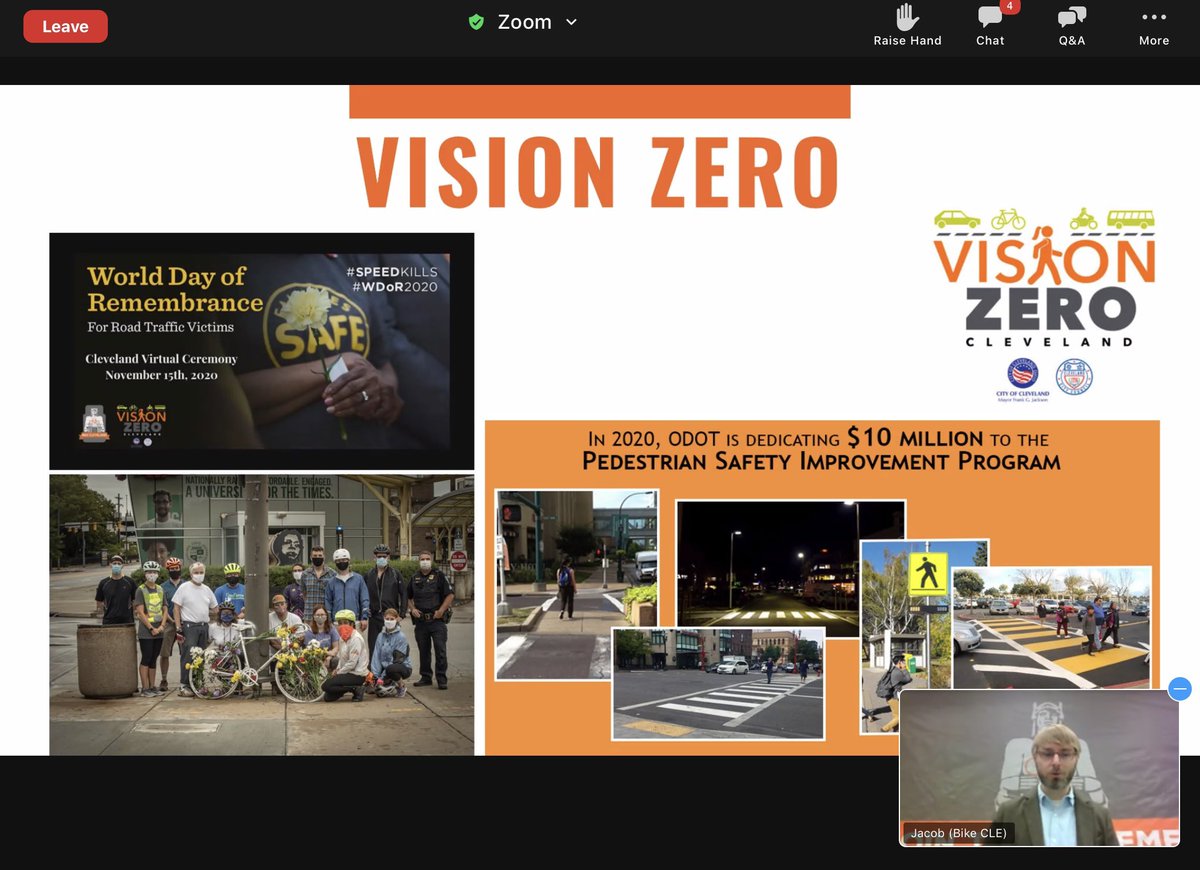
Task: Click the Jacob (Bike CLE) name label
Action: 959,832
